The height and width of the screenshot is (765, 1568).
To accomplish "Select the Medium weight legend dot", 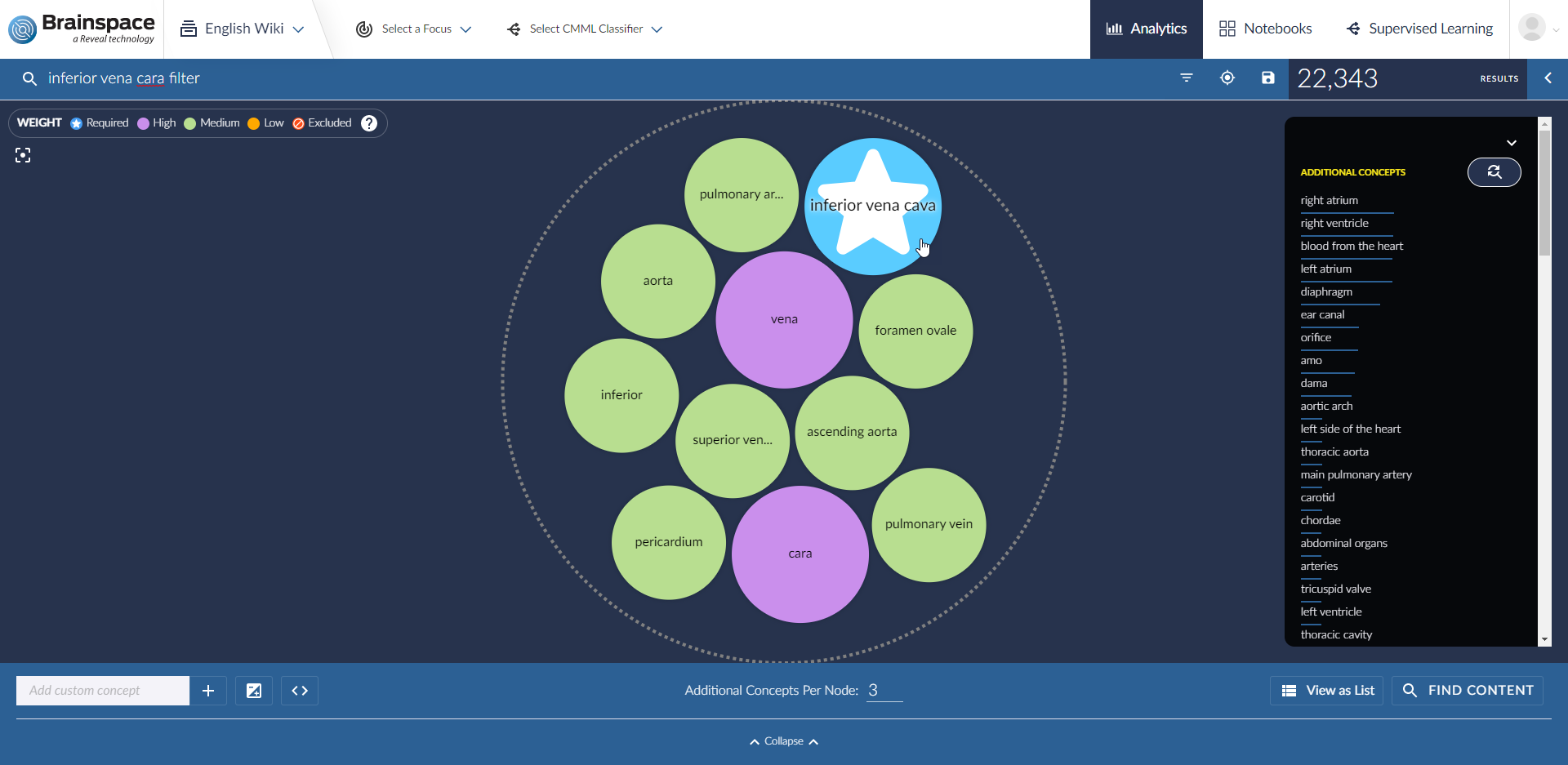I will (190, 123).
